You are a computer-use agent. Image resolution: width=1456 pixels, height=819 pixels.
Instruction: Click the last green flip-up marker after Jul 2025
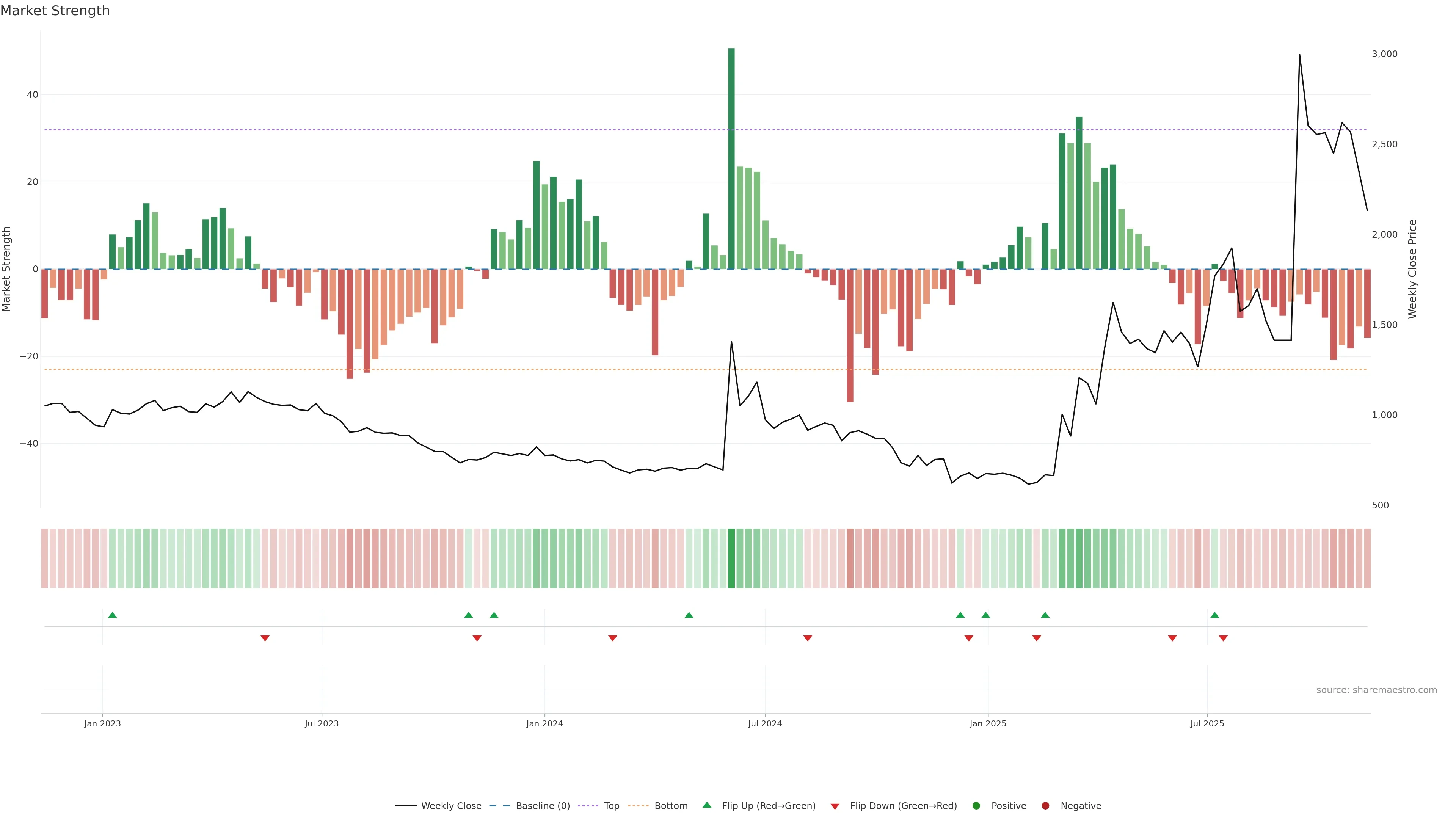pyautogui.click(x=1214, y=615)
